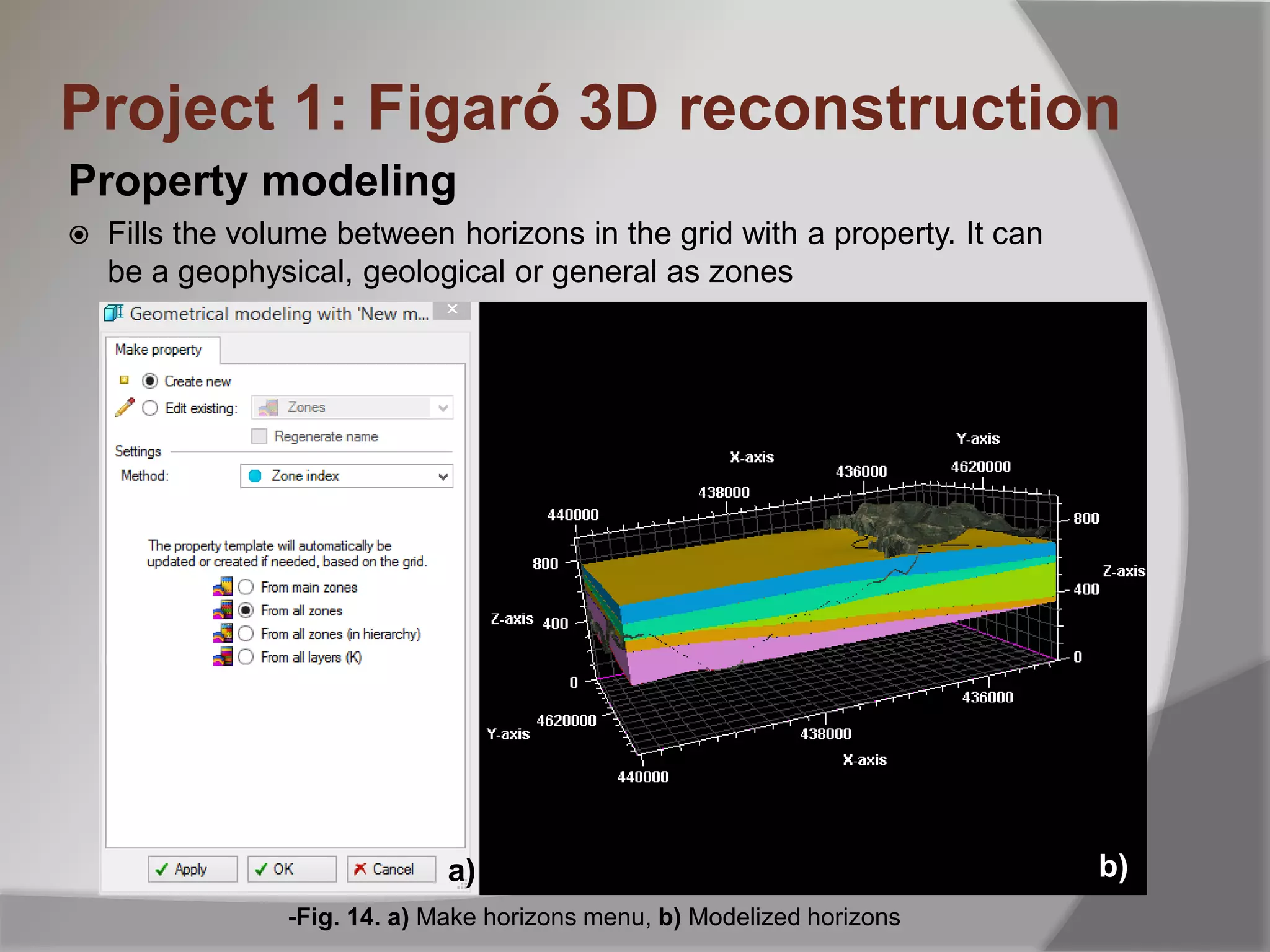This screenshot has height=952, width=1270.
Task: Click the Cancel button
Action: (x=391, y=869)
